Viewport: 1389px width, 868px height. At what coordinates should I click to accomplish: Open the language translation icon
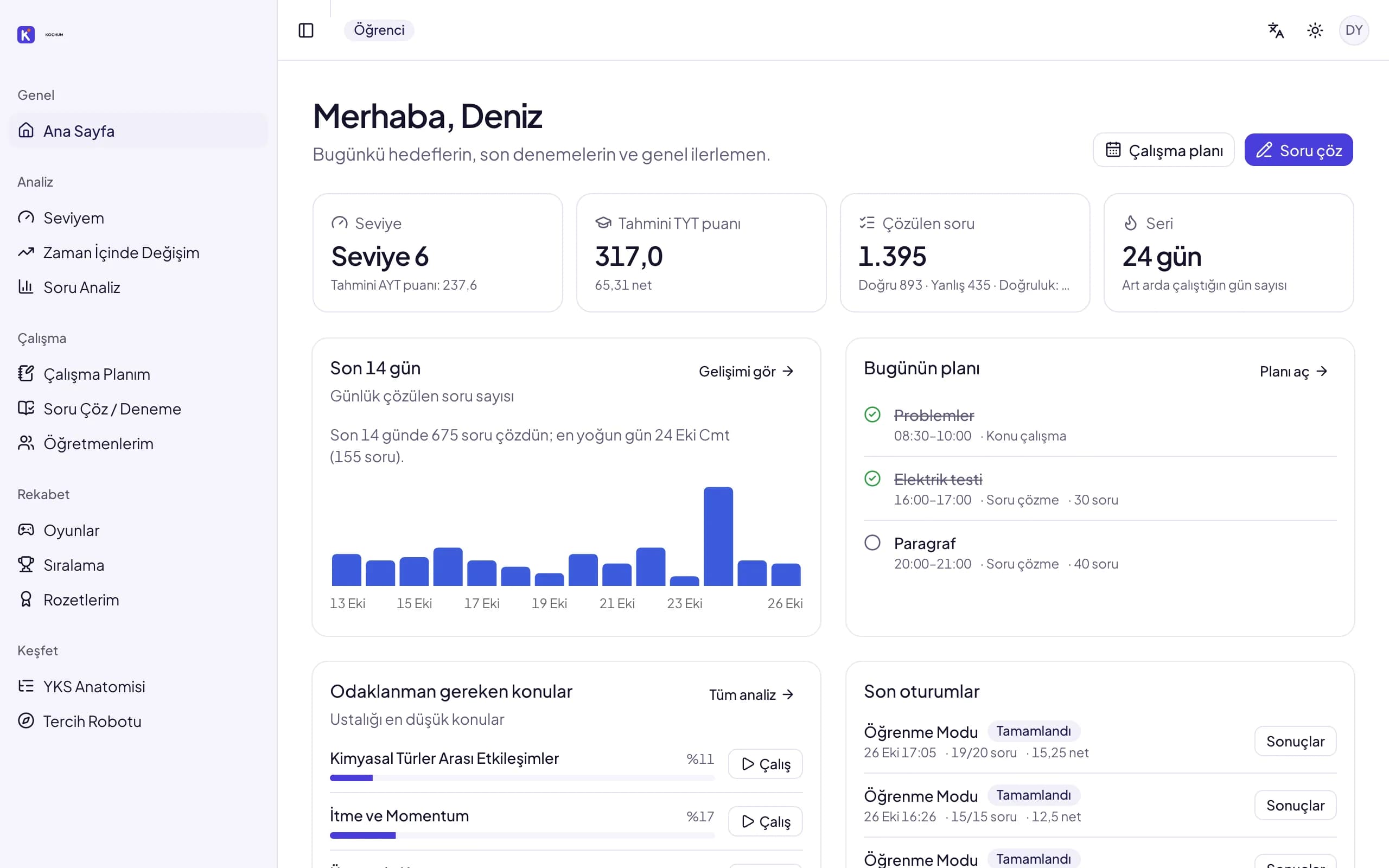(x=1276, y=30)
